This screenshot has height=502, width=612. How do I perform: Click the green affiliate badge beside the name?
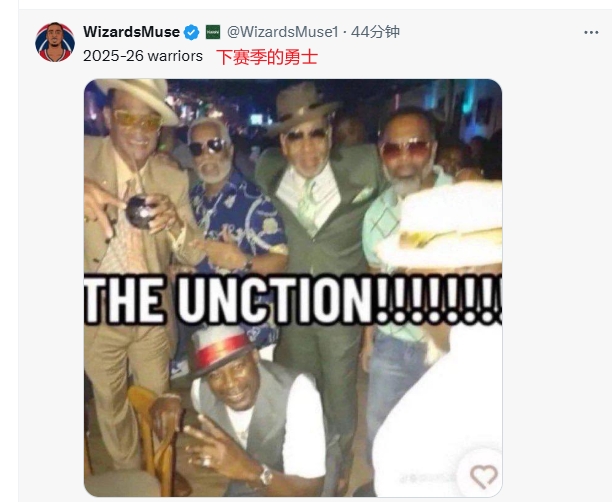[213, 32]
